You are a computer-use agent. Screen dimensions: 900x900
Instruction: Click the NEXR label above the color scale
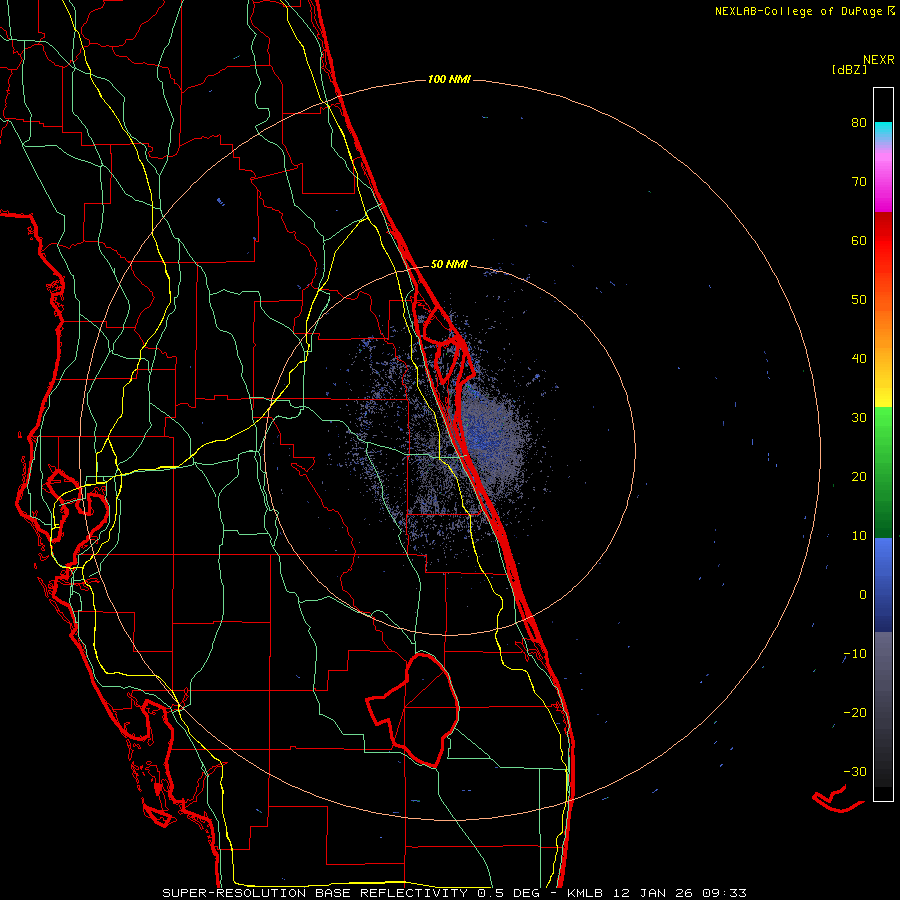click(x=878, y=60)
